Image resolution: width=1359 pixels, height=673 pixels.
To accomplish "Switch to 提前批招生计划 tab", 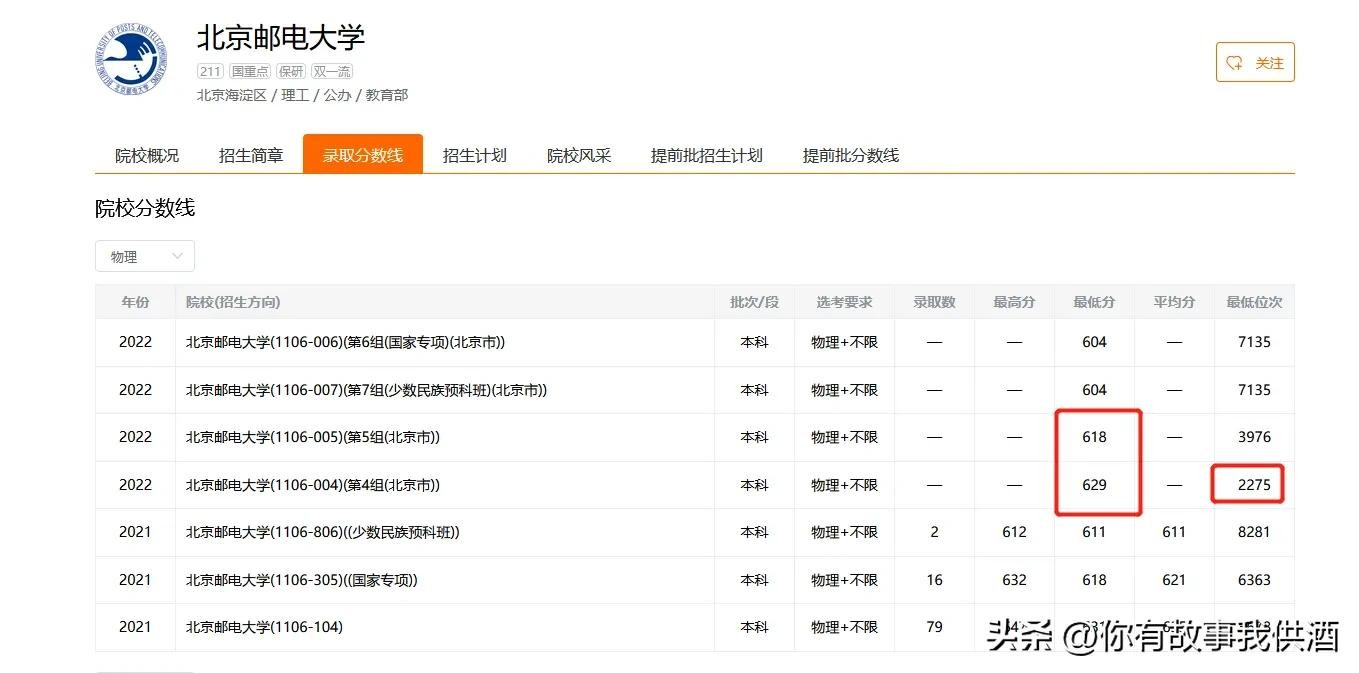I will pyautogui.click(x=706, y=155).
